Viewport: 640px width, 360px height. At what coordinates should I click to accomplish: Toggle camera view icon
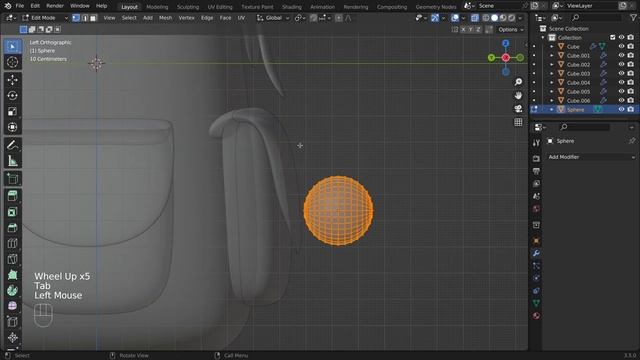point(518,109)
